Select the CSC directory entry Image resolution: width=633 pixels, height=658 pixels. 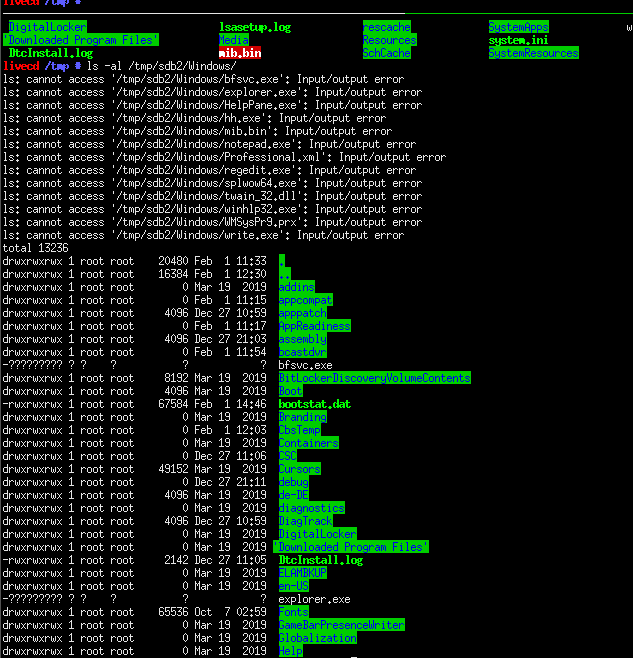click(288, 457)
